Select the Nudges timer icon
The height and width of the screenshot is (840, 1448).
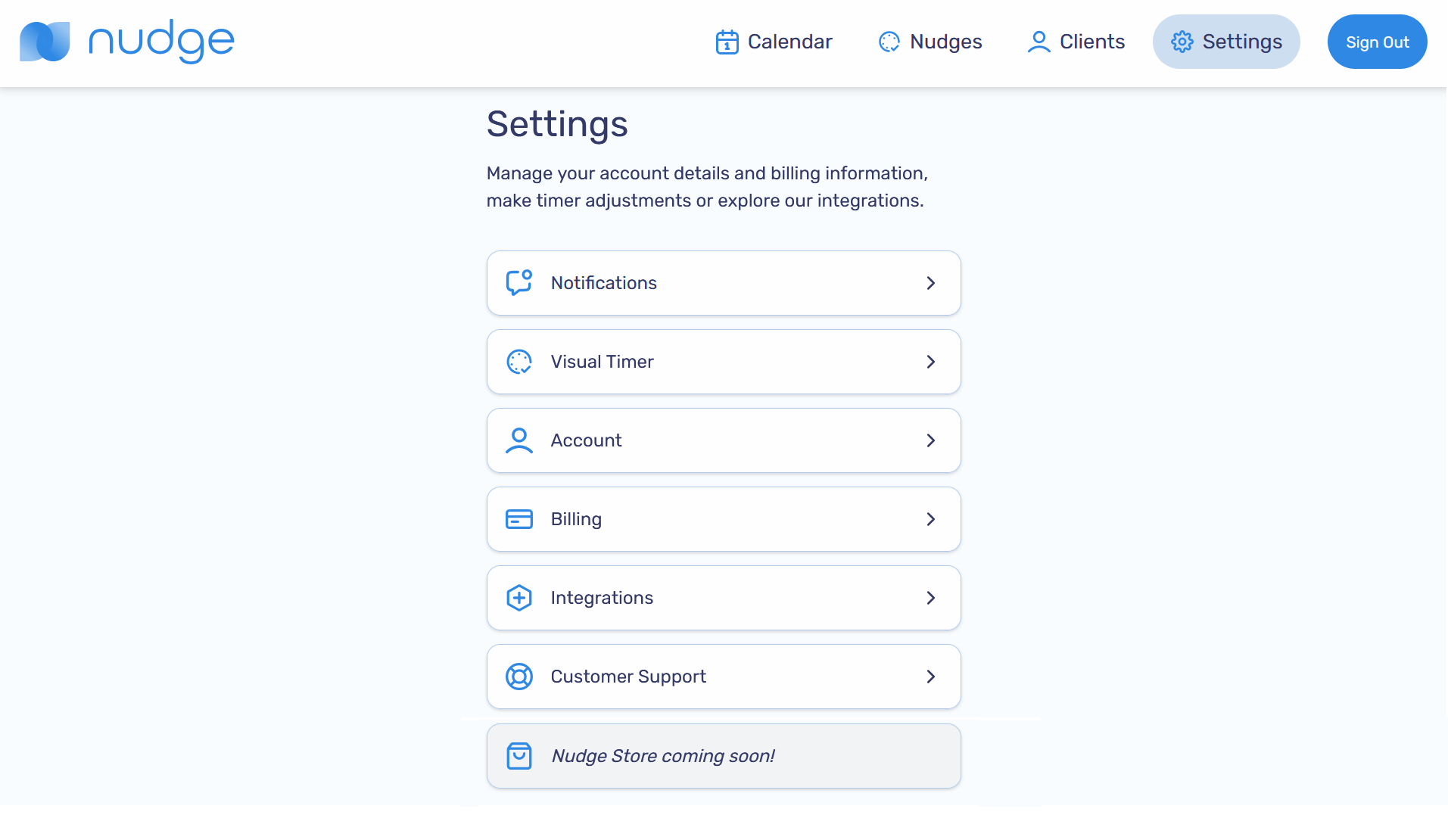(889, 42)
